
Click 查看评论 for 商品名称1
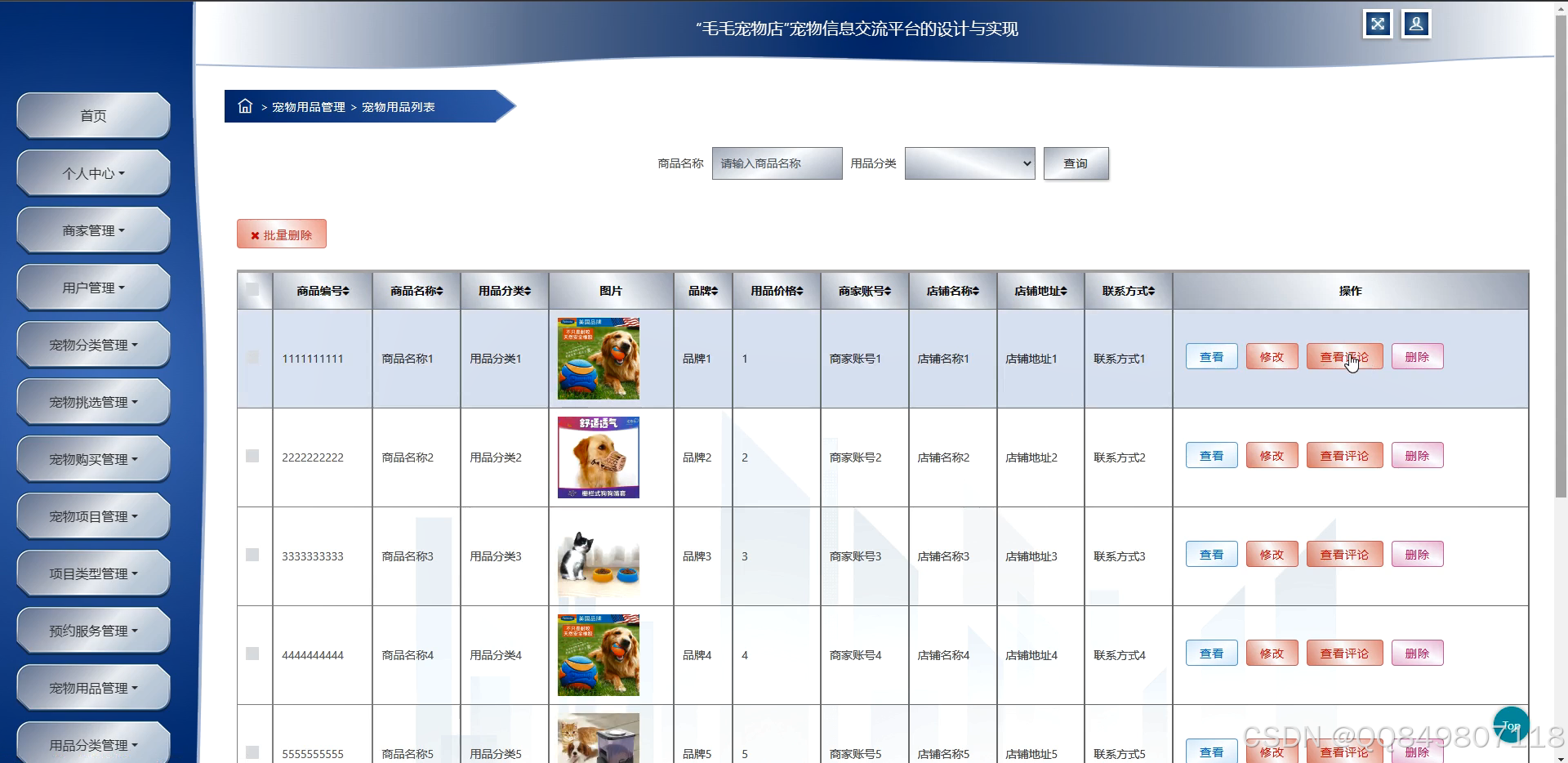(x=1344, y=357)
